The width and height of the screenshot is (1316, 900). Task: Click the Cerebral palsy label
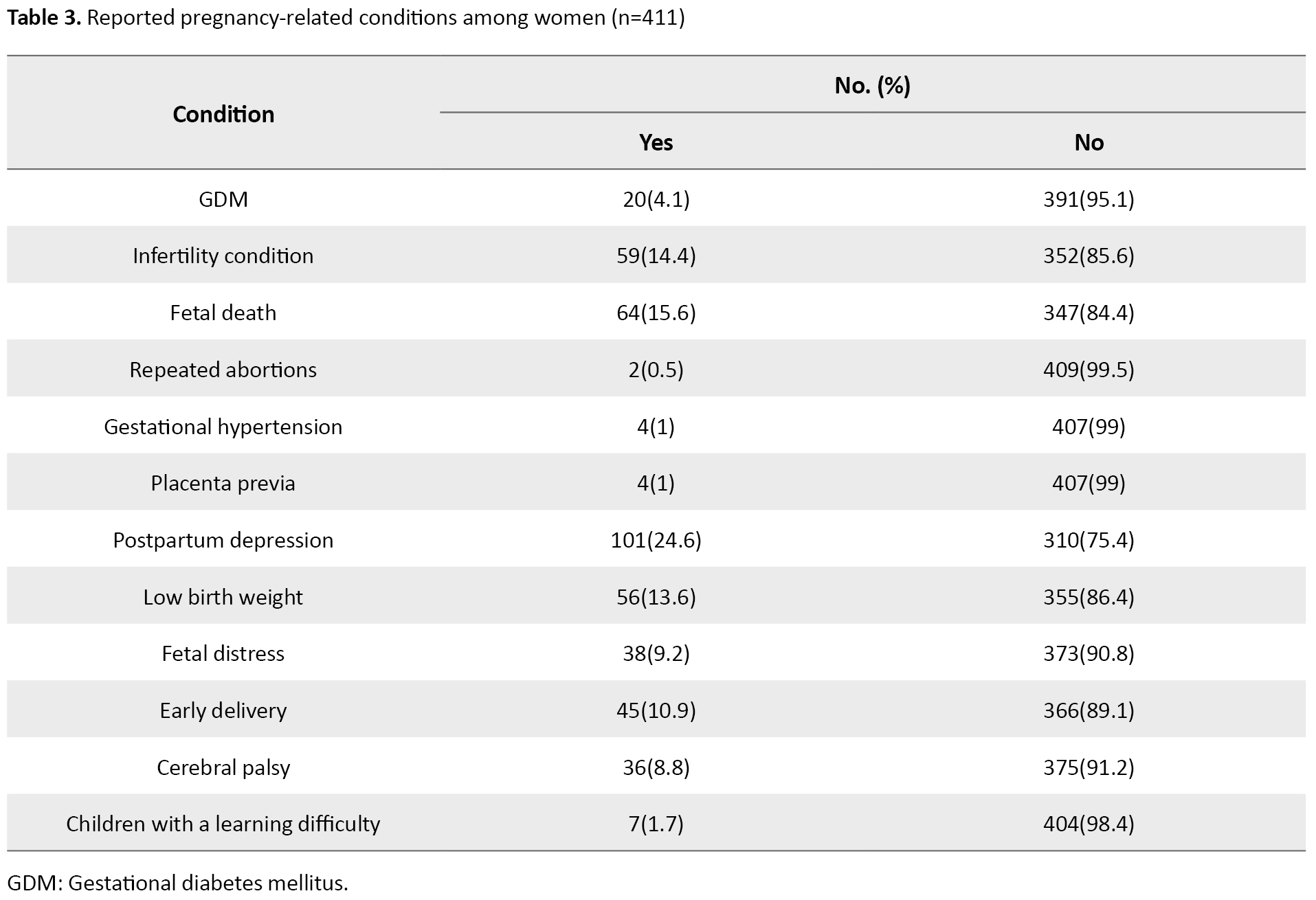(223, 767)
